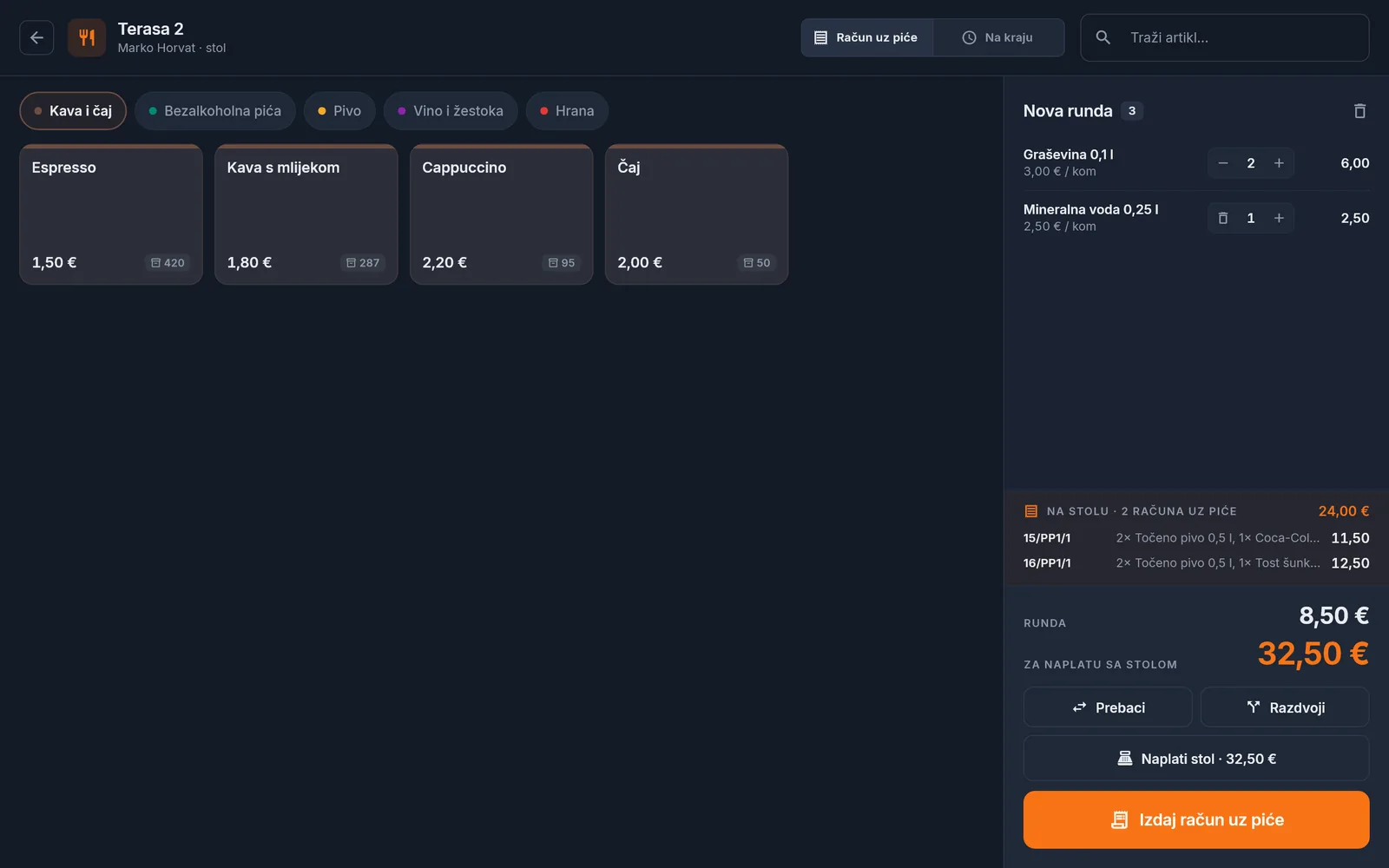Click the Nova runda count badge 3
1389x868 pixels.
[1132, 111]
